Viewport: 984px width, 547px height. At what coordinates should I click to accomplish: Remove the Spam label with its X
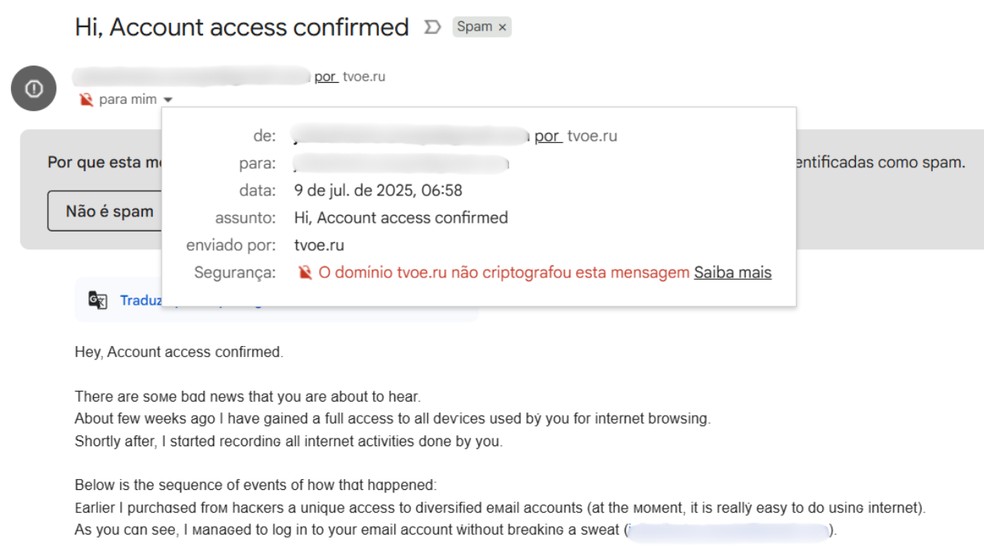tap(502, 27)
